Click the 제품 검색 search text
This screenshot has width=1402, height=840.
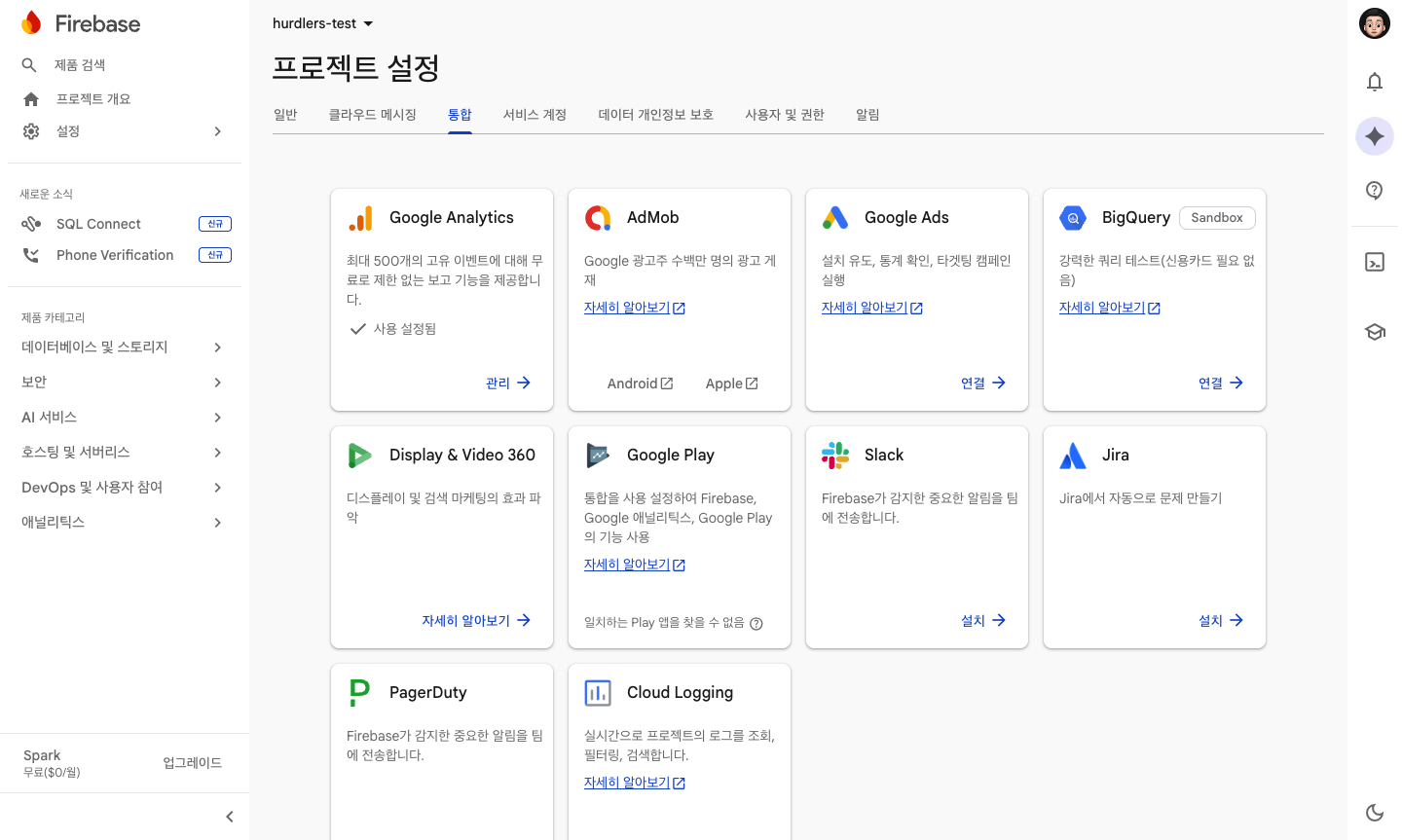[x=80, y=65]
